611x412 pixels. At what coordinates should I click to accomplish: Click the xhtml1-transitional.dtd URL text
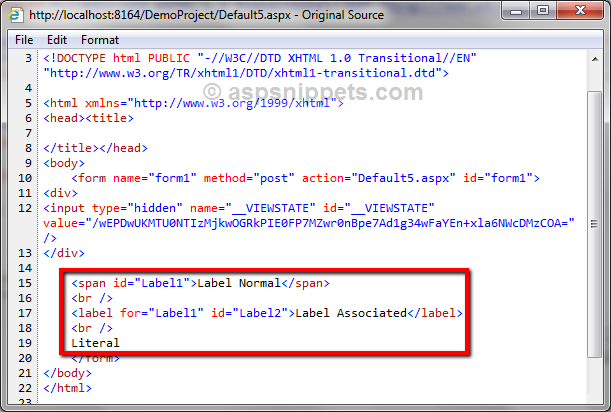246,73
